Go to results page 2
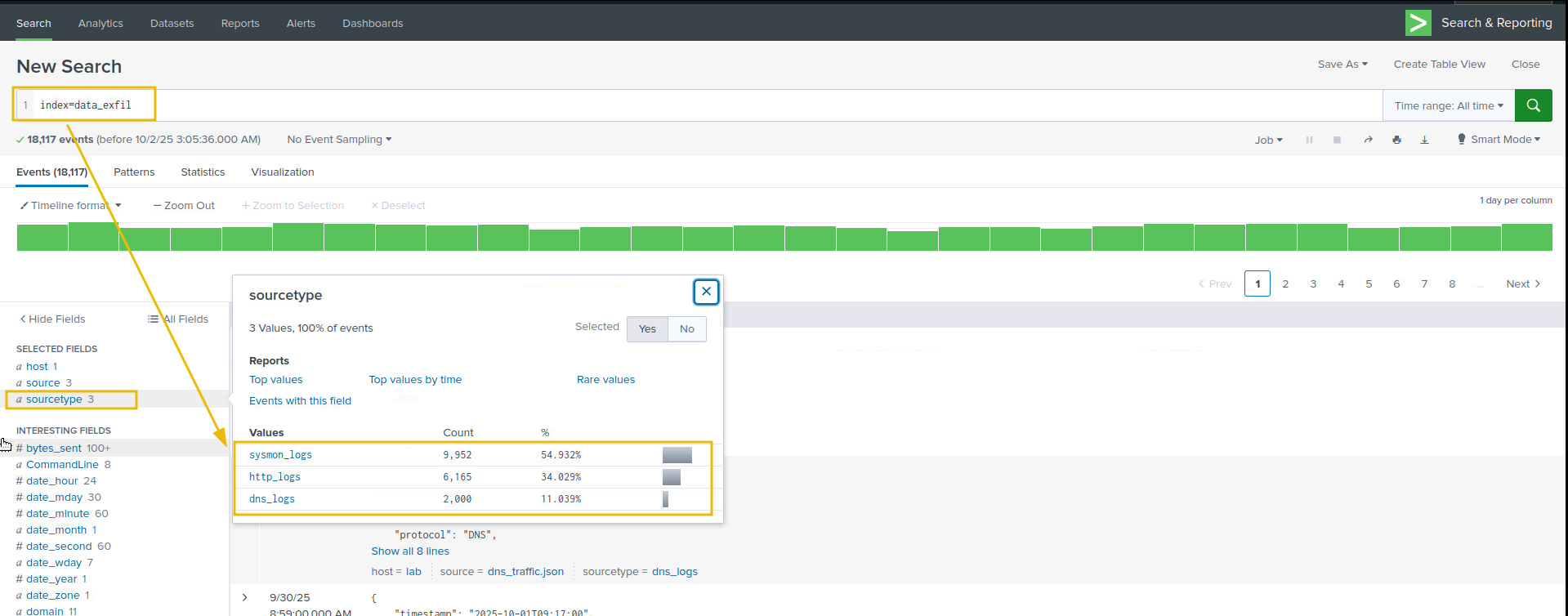This screenshot has height=616, width=1568. (x=1285, y=284)
